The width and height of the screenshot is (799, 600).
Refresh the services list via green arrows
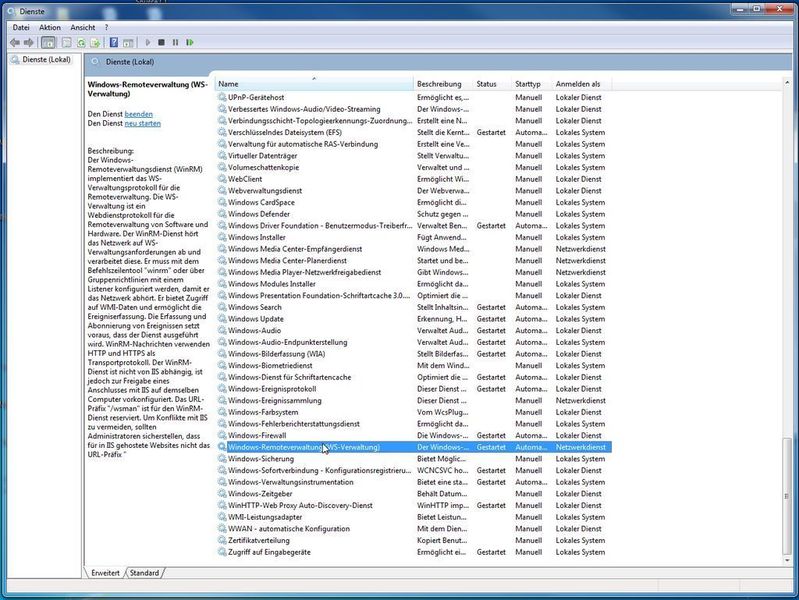tap(81, 43)
